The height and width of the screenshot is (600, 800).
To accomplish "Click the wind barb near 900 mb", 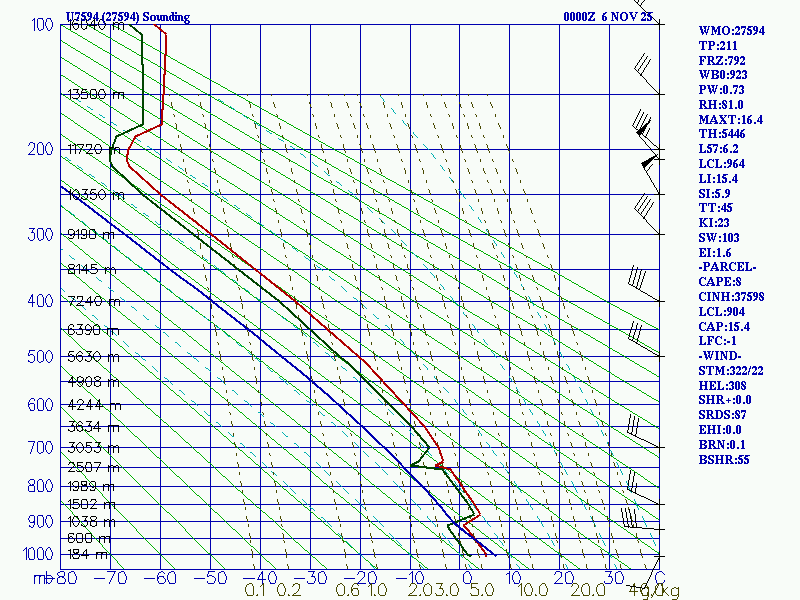I will 640,518.
